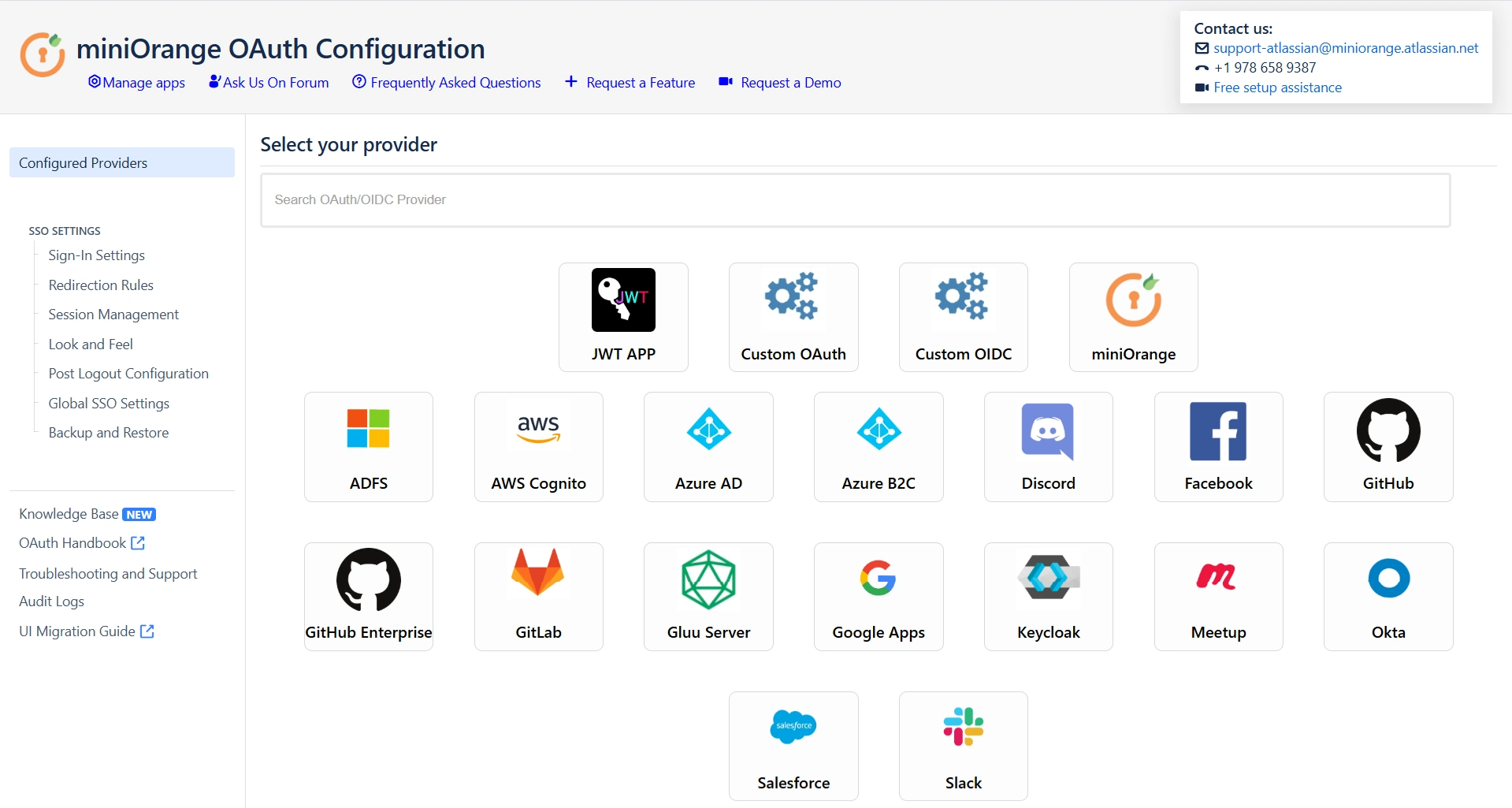The width and height of the screenshot is (1512, 808).
Task: Open Backup and Restore page
Action: [x=108, y=433]
